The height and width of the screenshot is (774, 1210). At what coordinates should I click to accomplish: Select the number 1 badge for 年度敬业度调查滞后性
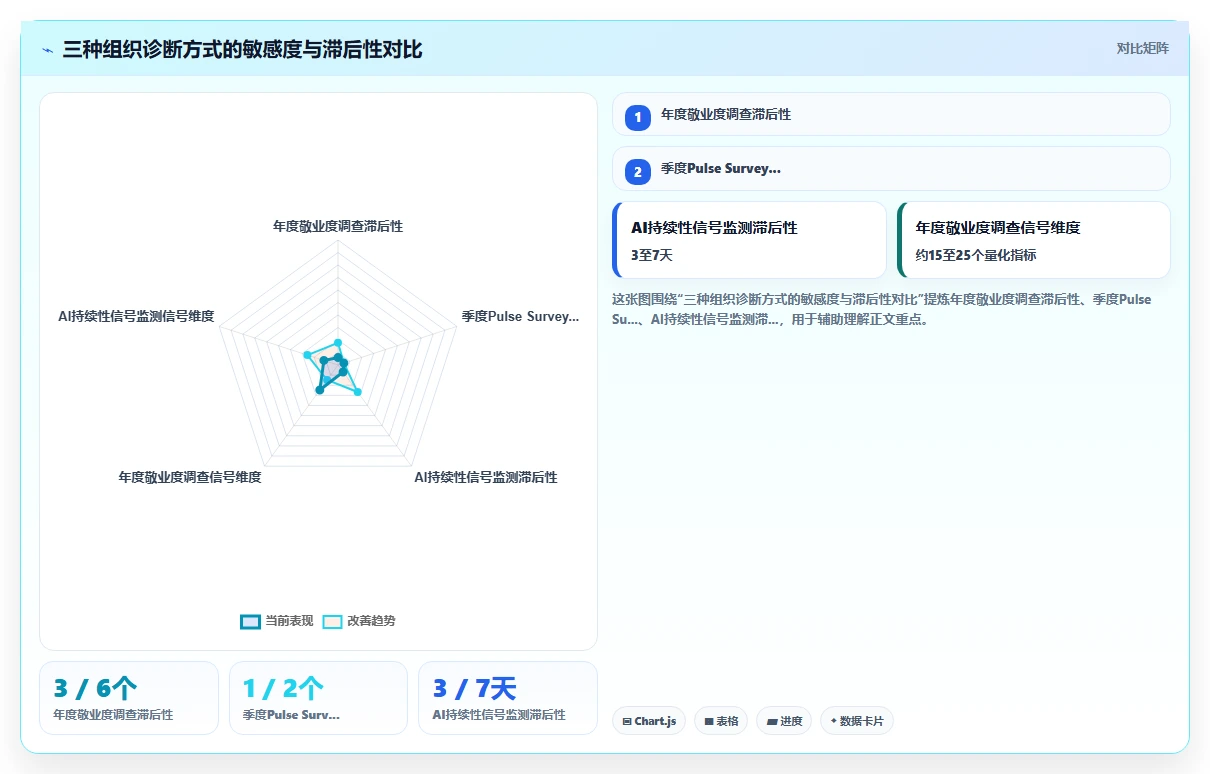638,117
